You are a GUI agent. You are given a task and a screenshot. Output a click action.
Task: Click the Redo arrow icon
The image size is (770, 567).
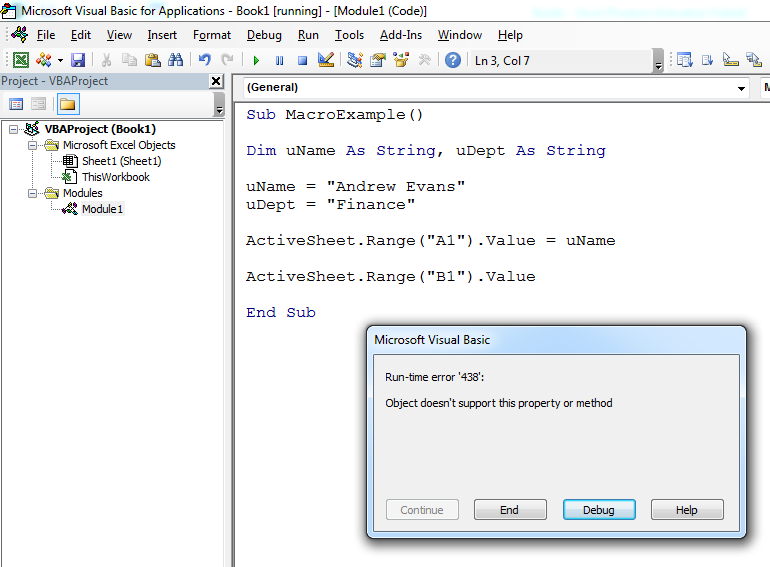pyautogui.click(x=227, y=60)
